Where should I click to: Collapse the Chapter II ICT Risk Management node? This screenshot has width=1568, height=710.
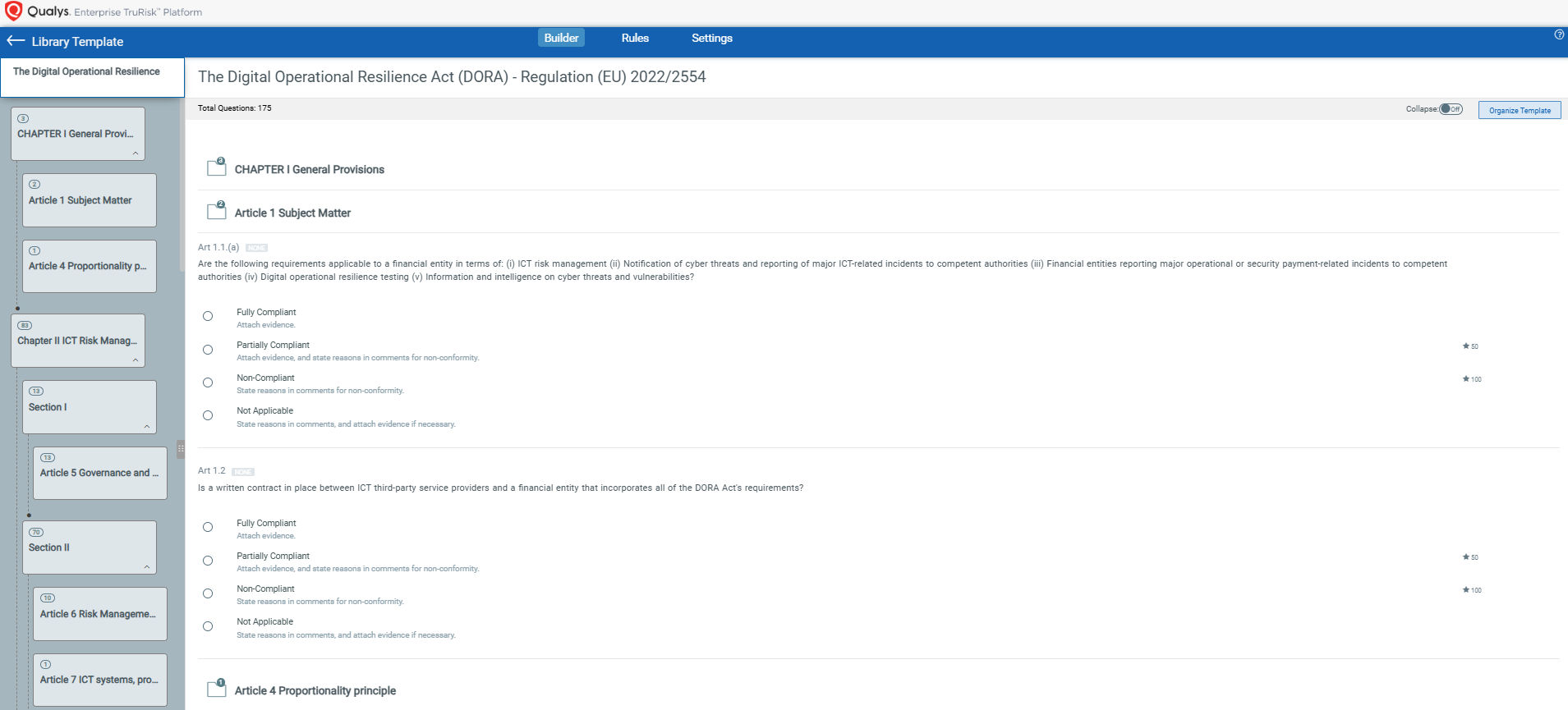click(136, 360)
